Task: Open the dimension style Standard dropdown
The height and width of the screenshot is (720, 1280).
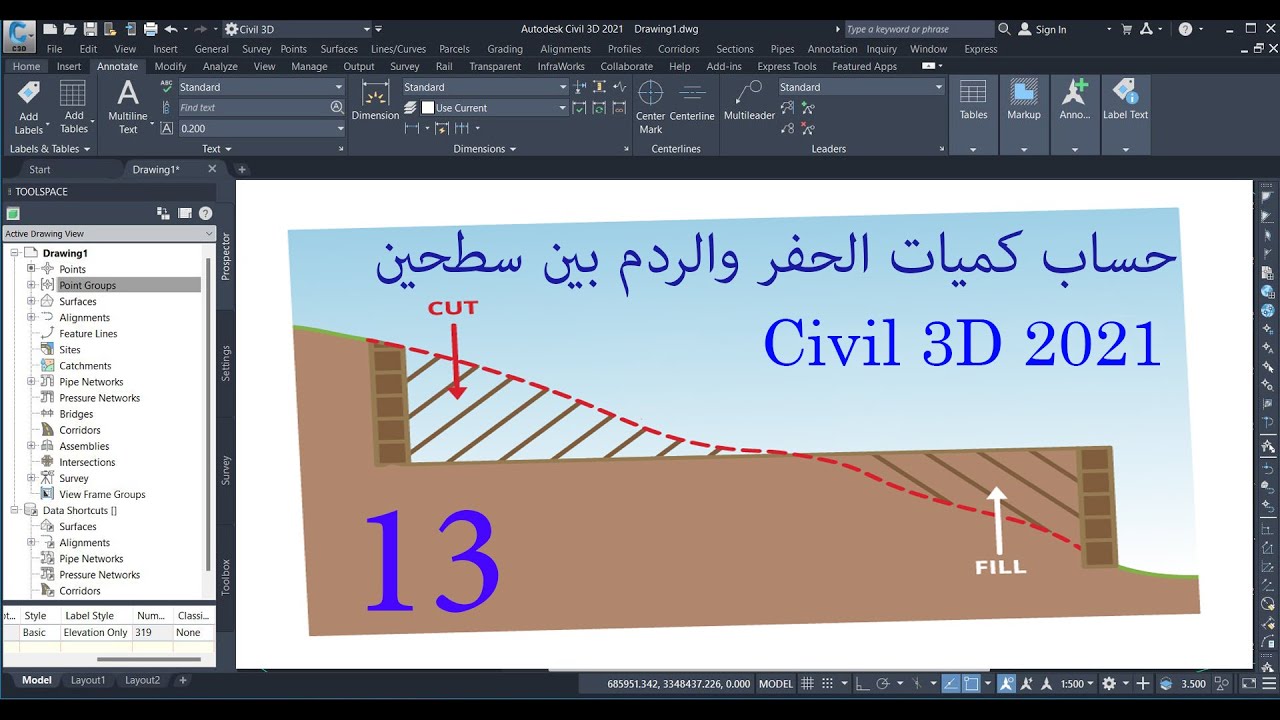Action: point(485,87)
